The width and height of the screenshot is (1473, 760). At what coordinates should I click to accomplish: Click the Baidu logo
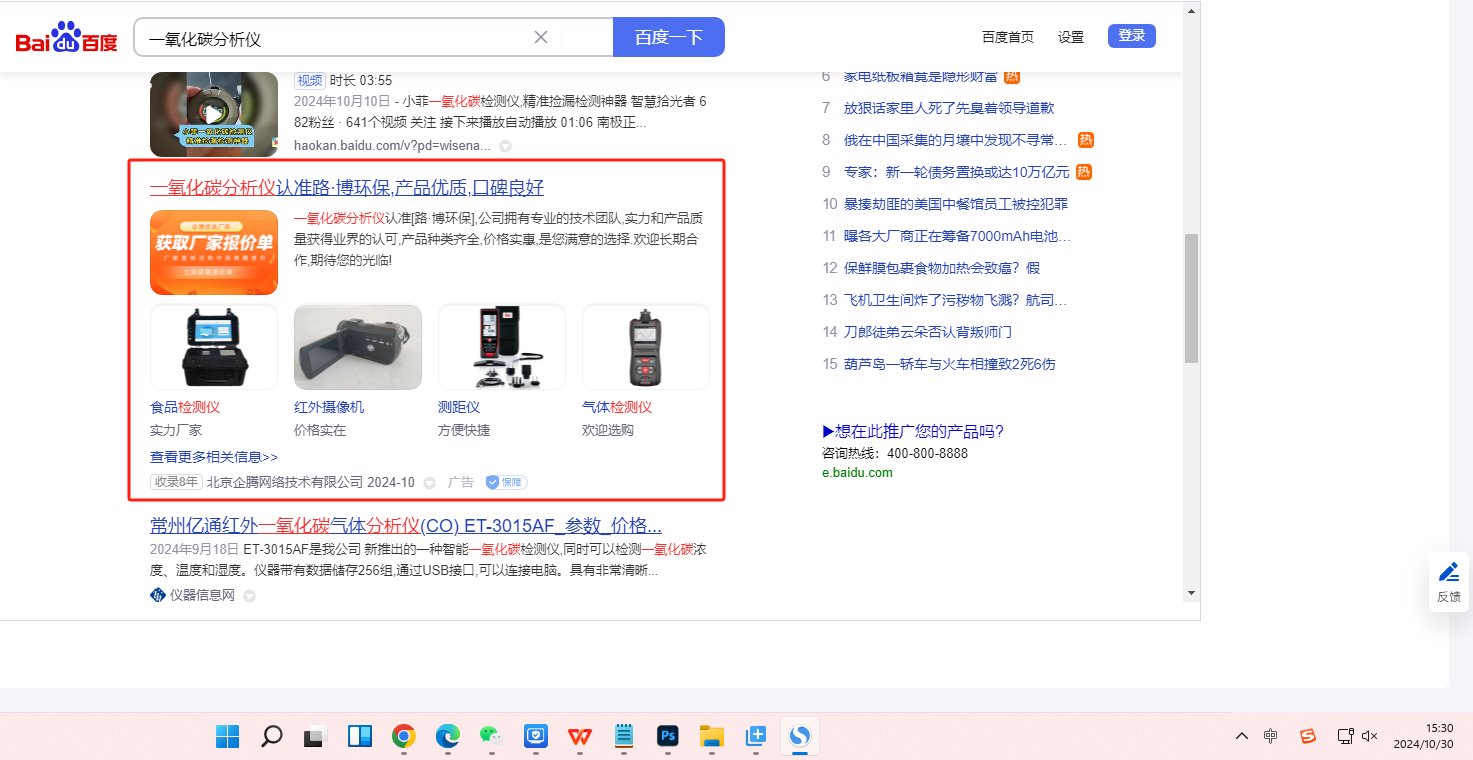click(x=66, y=38)
